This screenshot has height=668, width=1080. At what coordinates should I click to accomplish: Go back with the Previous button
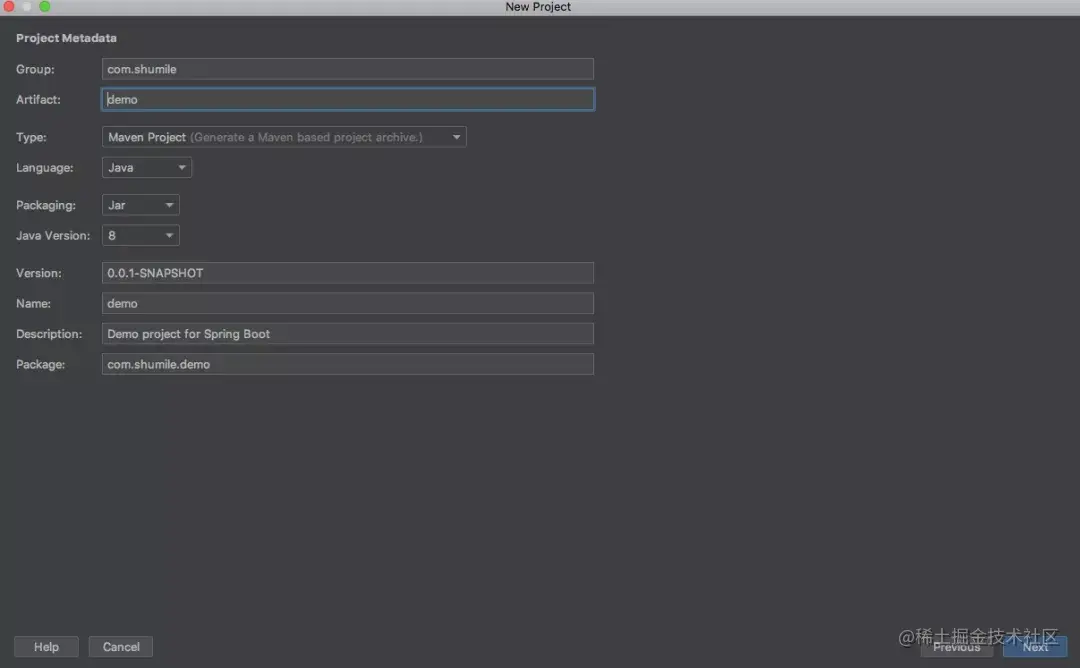click(957, 647)
